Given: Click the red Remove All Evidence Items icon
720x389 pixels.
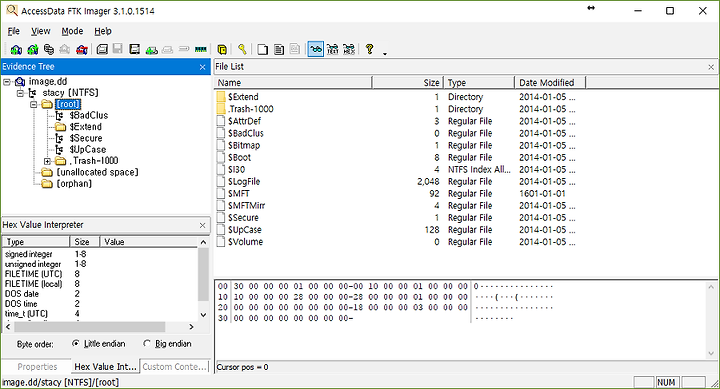Looking at the screenshot, I should (x=82, y=49).
